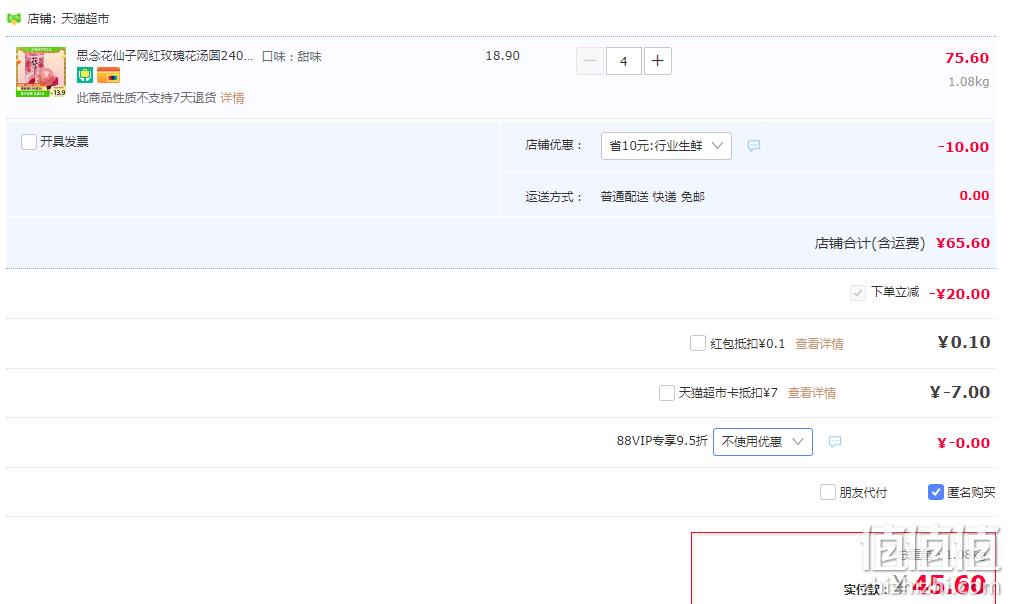Image resolution: width=1010 pixels, height=604 pixels.
Task: Click the weight label 1.08kg under subtotal
Action: pyautogui.click(x=969, y=82)
